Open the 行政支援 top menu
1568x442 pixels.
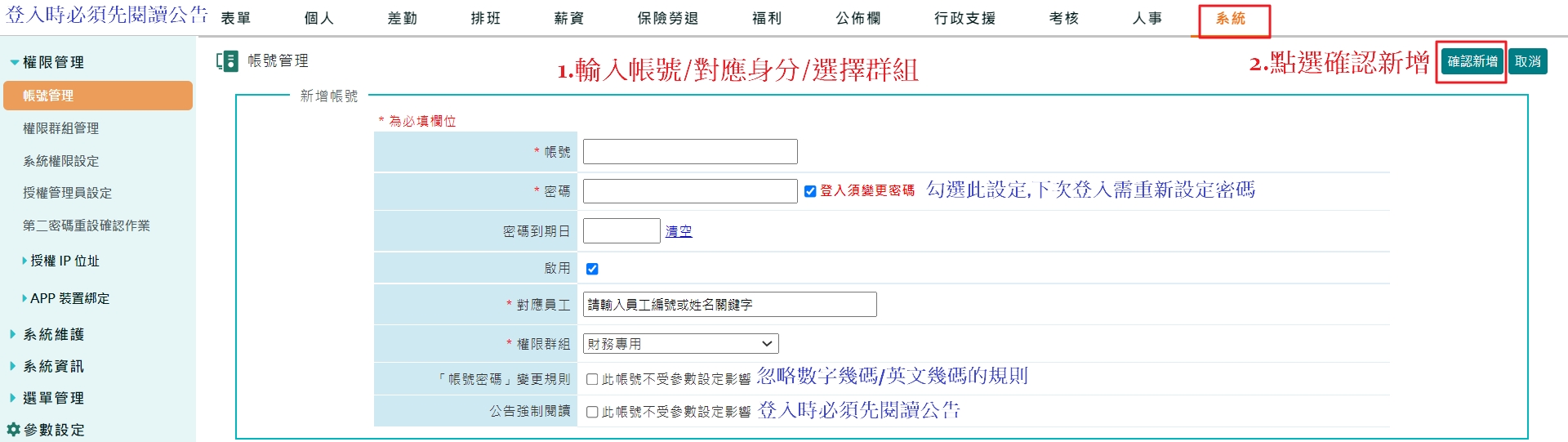[965, 18]
